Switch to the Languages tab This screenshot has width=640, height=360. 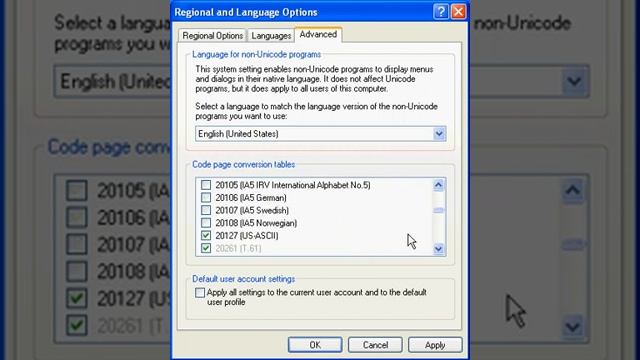[x=271, y=36]
